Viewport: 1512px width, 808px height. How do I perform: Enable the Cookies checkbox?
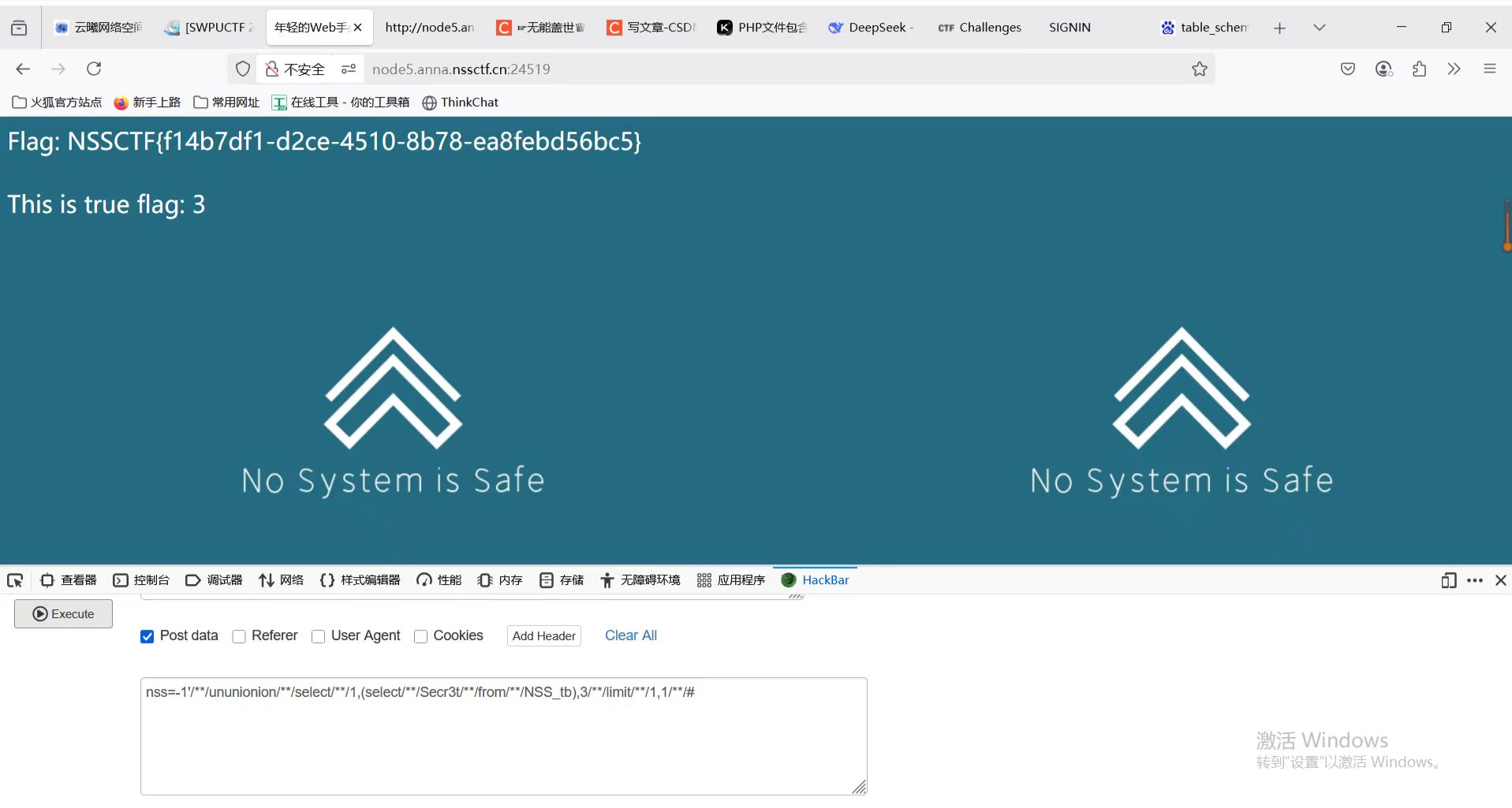pos(420,637)
